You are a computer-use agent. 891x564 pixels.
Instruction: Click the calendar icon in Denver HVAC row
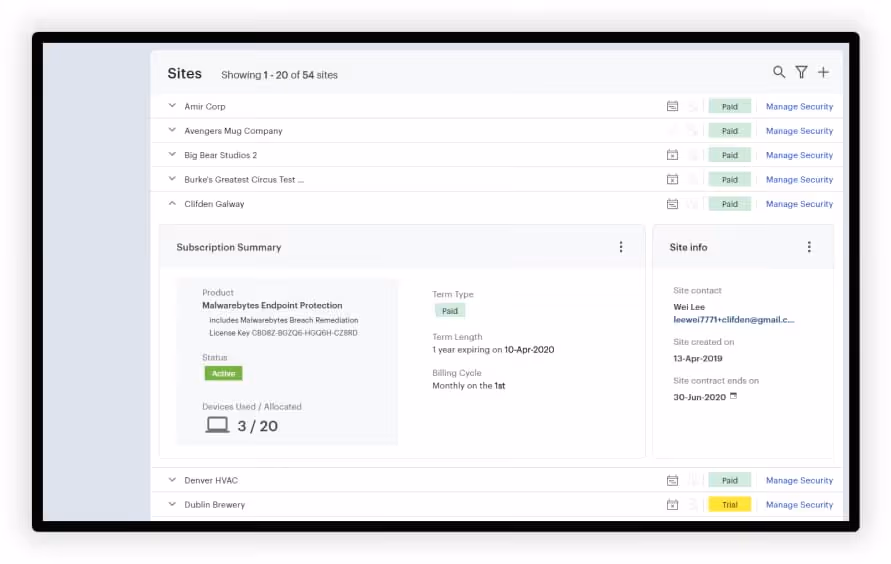point(672,481)
